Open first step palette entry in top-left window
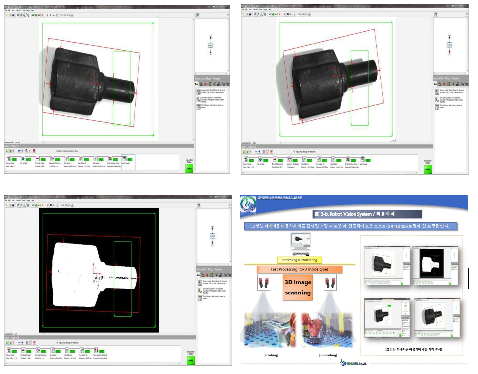 pyautogui.click(x=211, y=91)
